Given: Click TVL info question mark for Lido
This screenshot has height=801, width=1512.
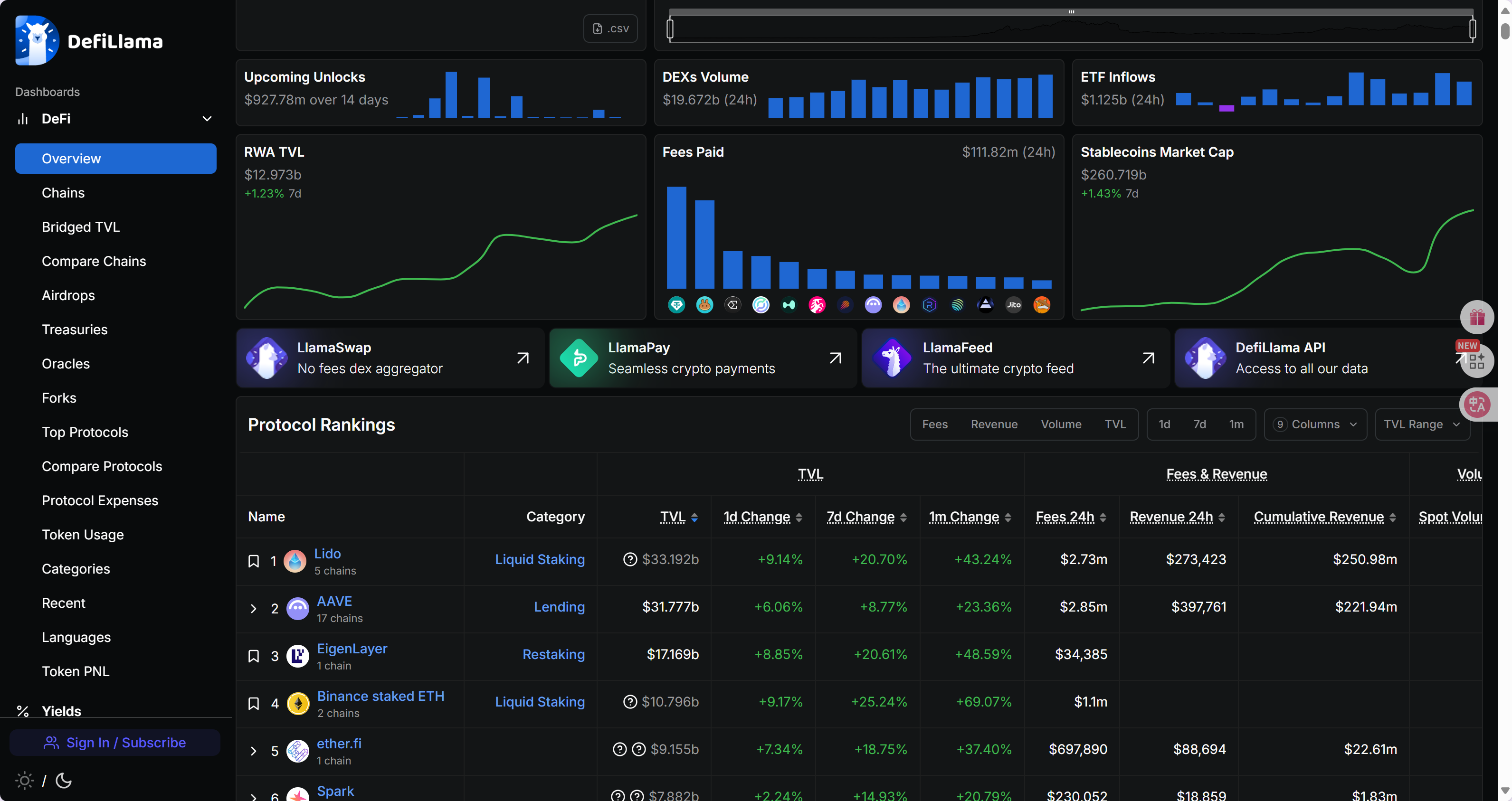Looking at the screenshot, I should pyautogui.click(x=630, y=559).
